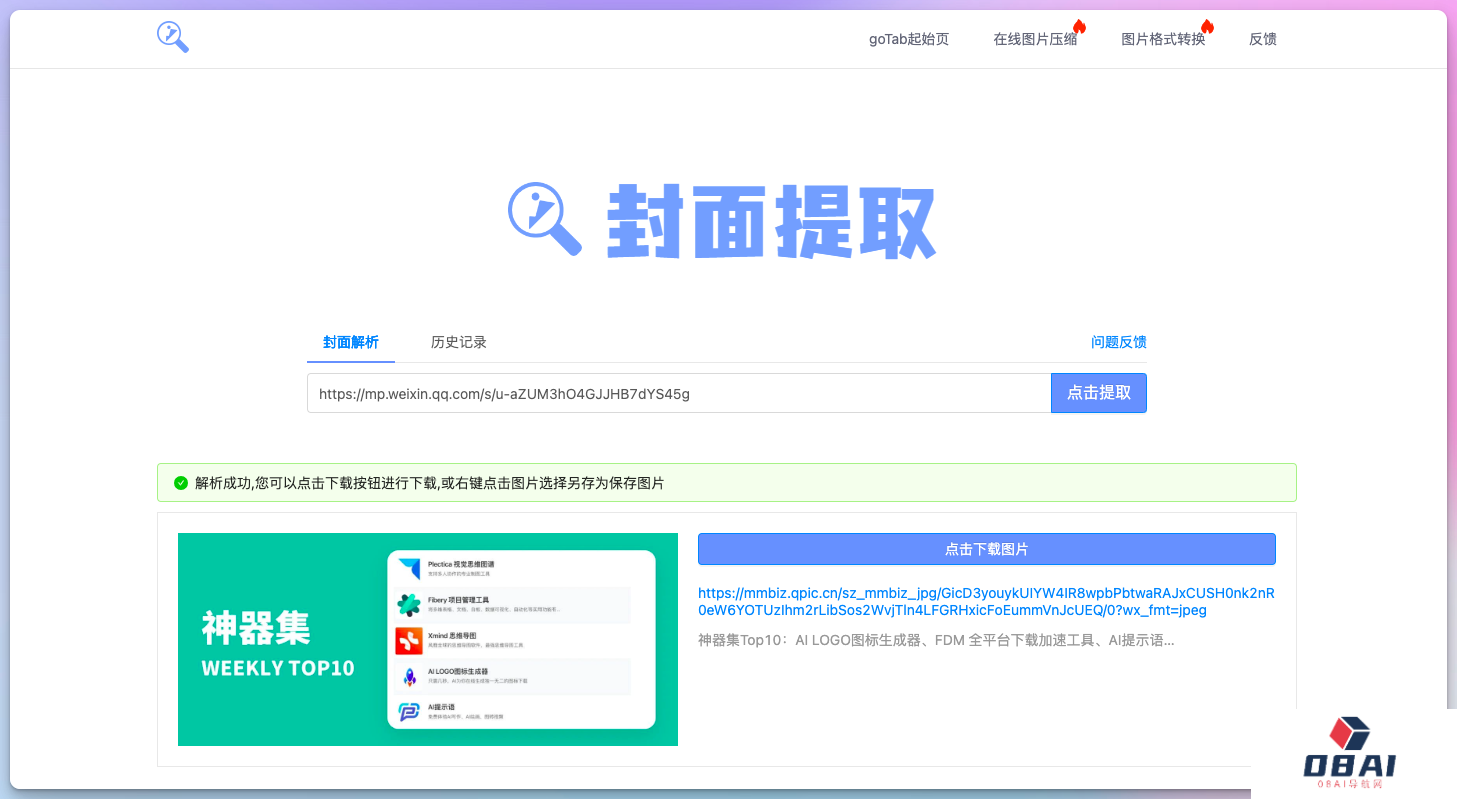Click the 神器集Top10 article title text
1457x799 pixels.
pyautogui.click(x=936, y=640)
